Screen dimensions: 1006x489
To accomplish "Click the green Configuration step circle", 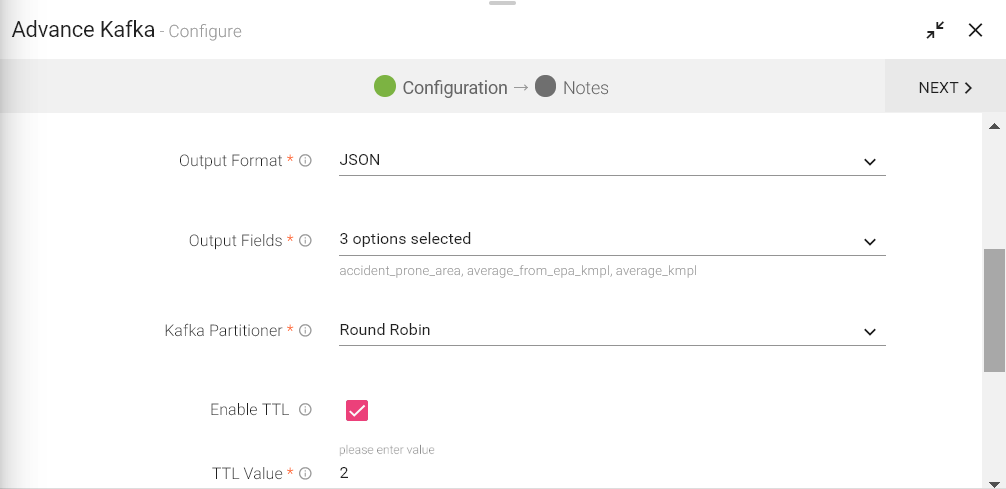I will tap(385, 87).
